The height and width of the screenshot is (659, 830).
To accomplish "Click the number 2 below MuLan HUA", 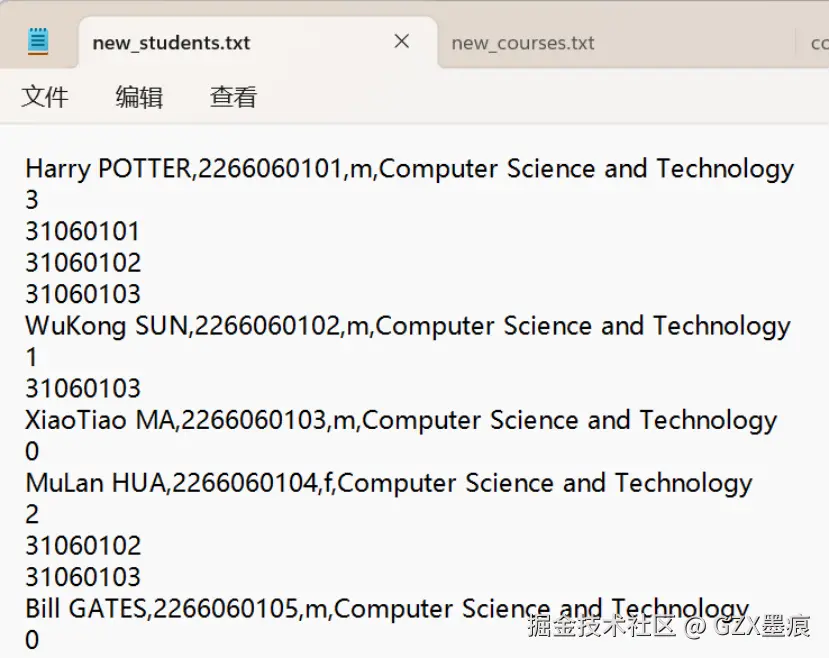I will (x=32, y=514).
